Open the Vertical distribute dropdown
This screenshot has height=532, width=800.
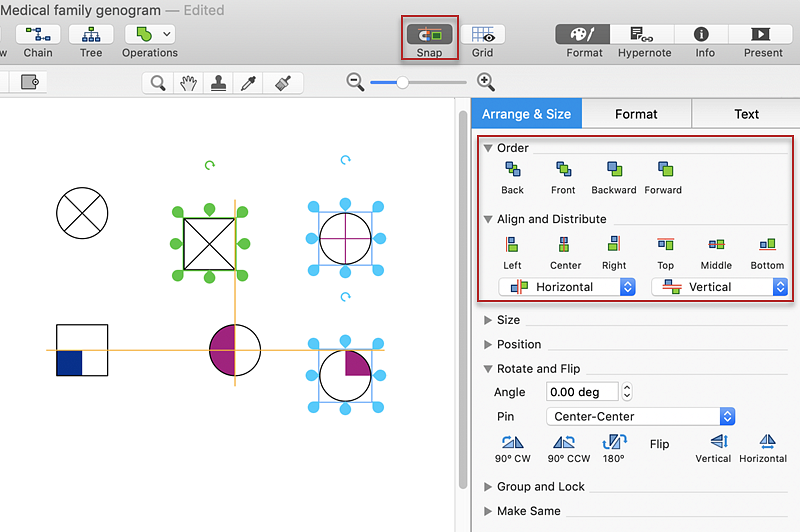point(719,287)
